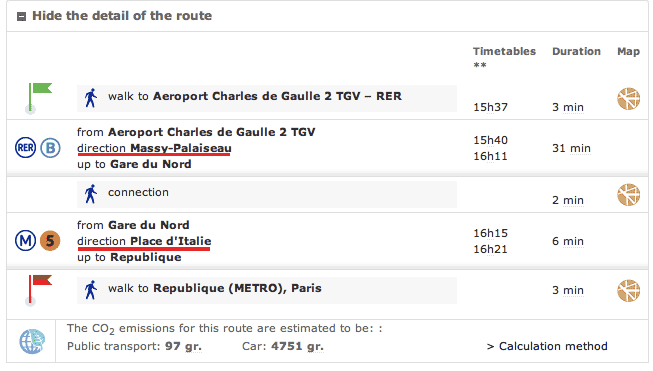This screenshot has height=371, width=653.
Task: Open the Calculation method link
Action: click(x=547, y=346)
